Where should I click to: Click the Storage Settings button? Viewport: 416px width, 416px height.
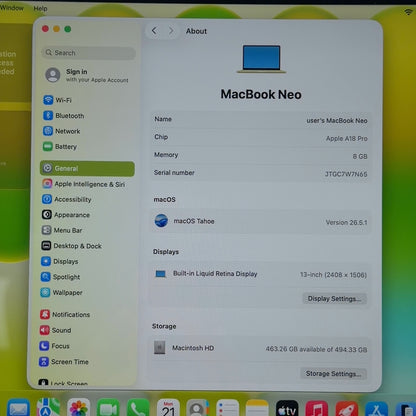[333, 374]
